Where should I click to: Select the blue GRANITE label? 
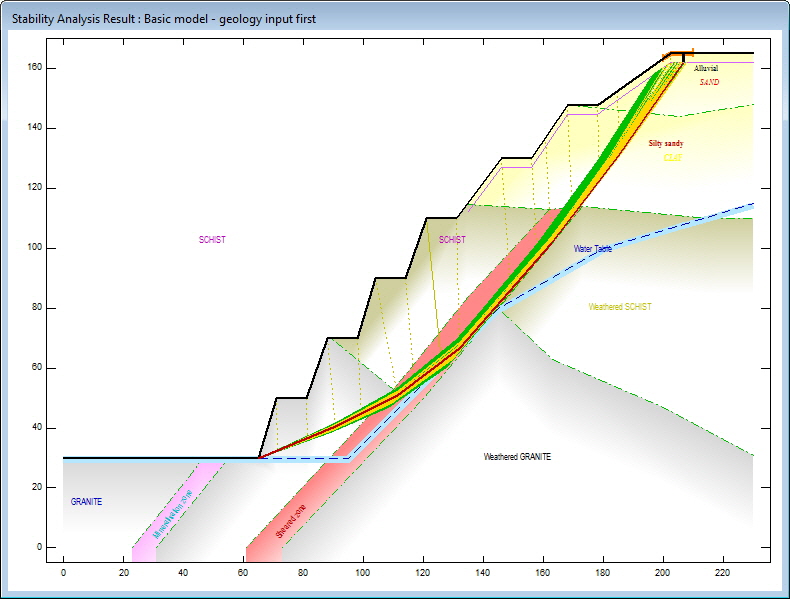(x=86, y=502)
